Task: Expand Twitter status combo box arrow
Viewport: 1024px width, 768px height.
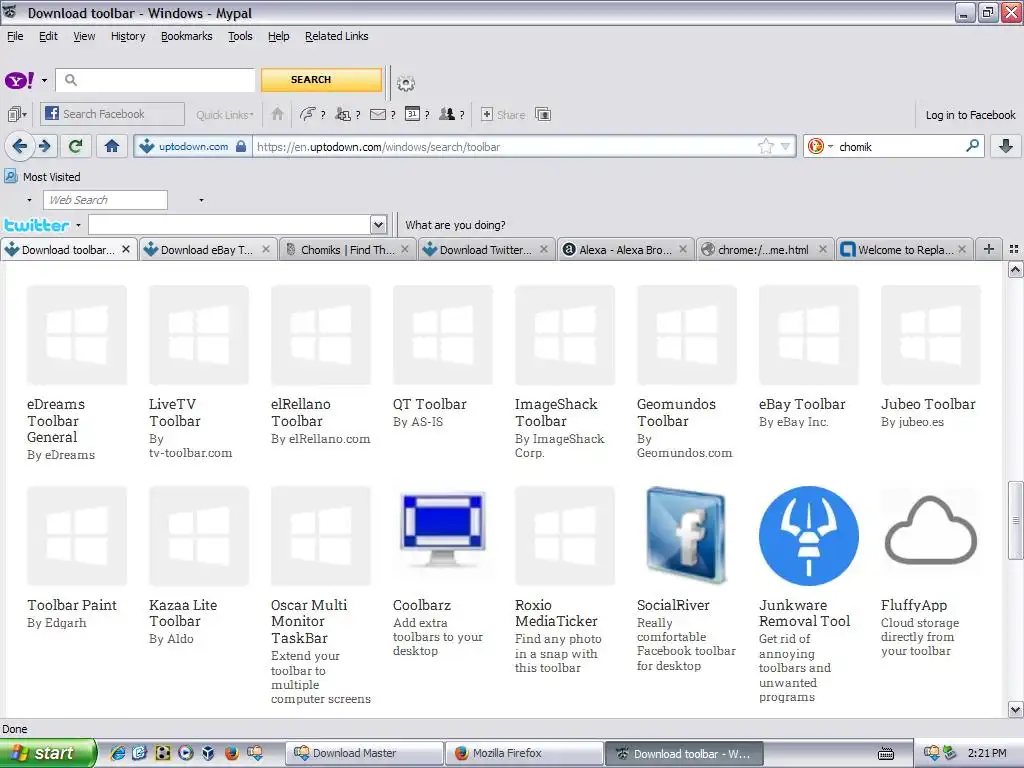Action: [x=379, y=225]
